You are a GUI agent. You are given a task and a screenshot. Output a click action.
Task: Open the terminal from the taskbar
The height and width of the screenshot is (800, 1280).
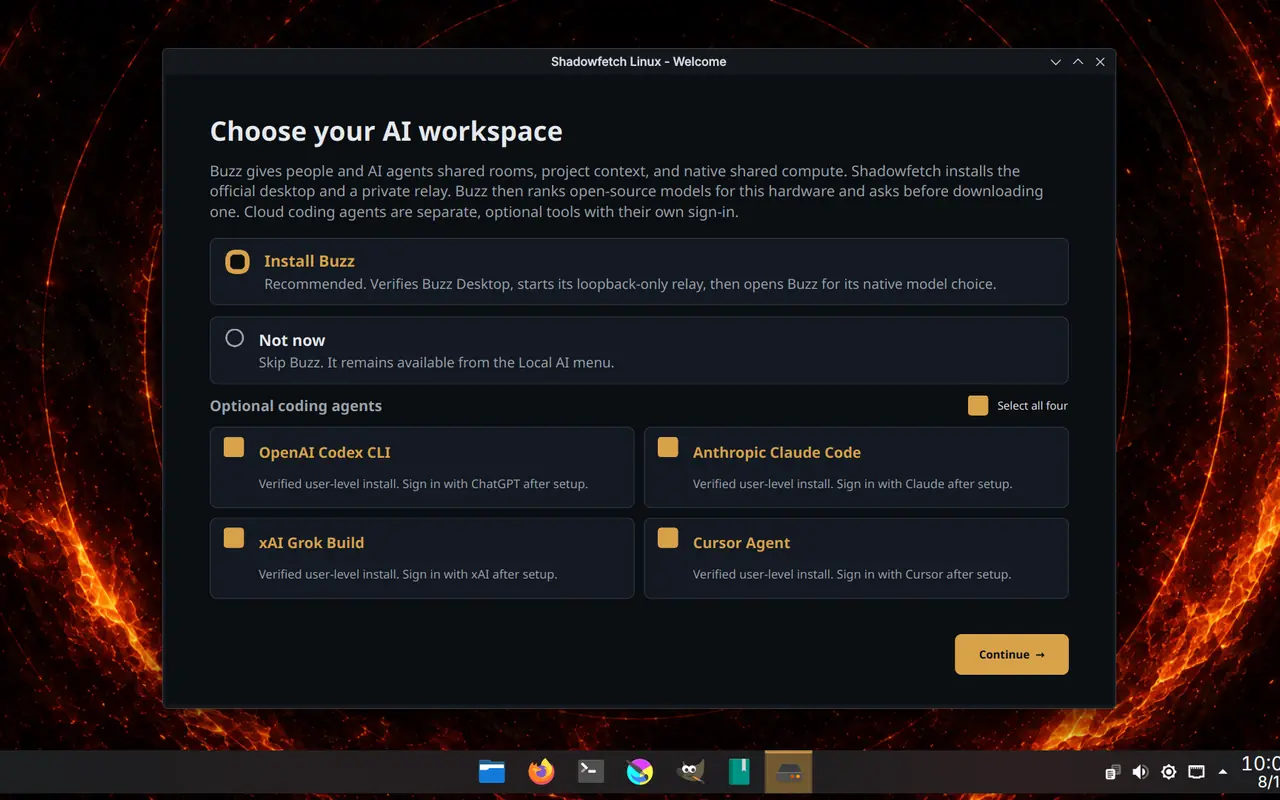pos(591,771)
